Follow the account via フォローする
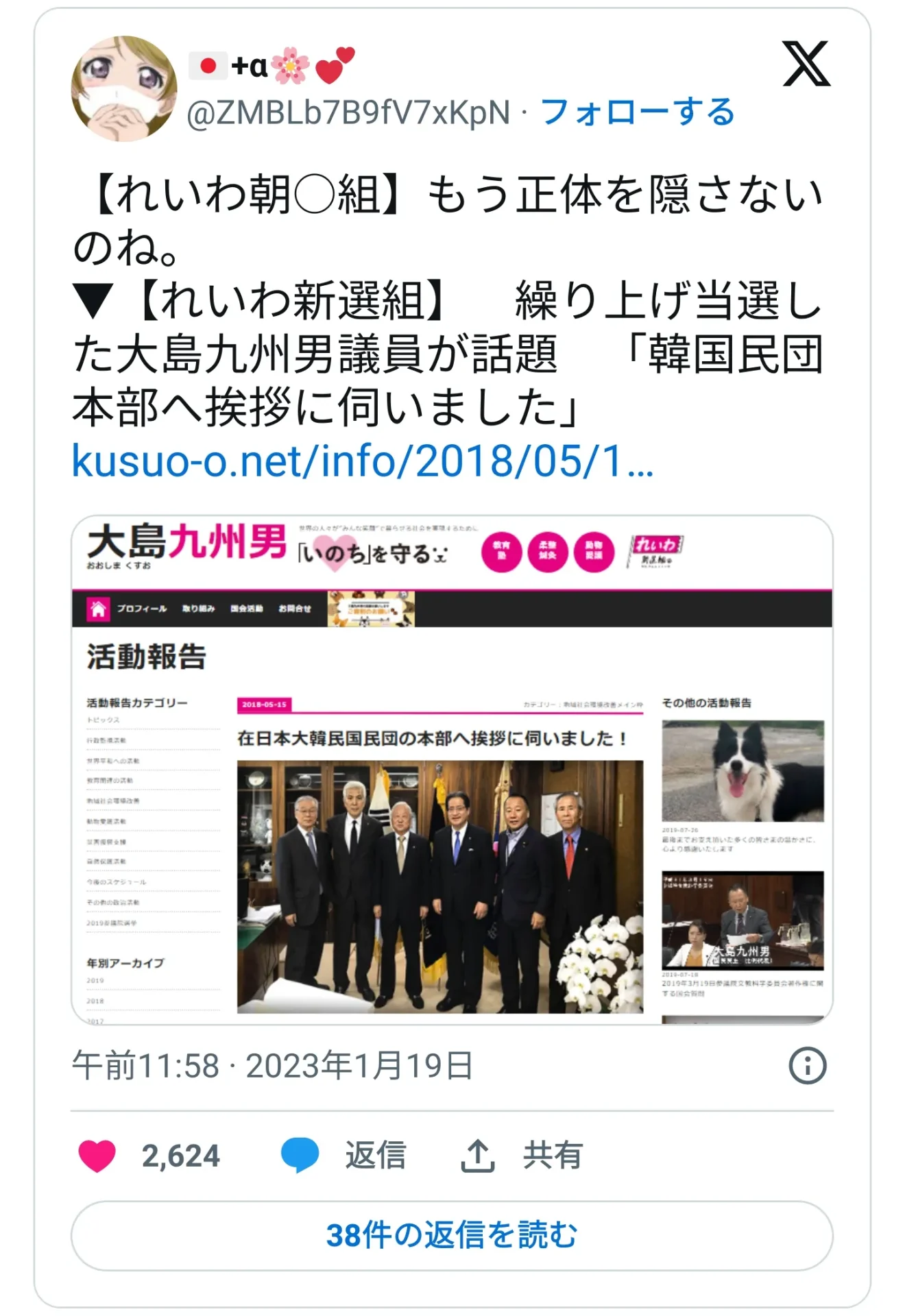This screenshot has height=1316, width=905. tap(638, 112)
